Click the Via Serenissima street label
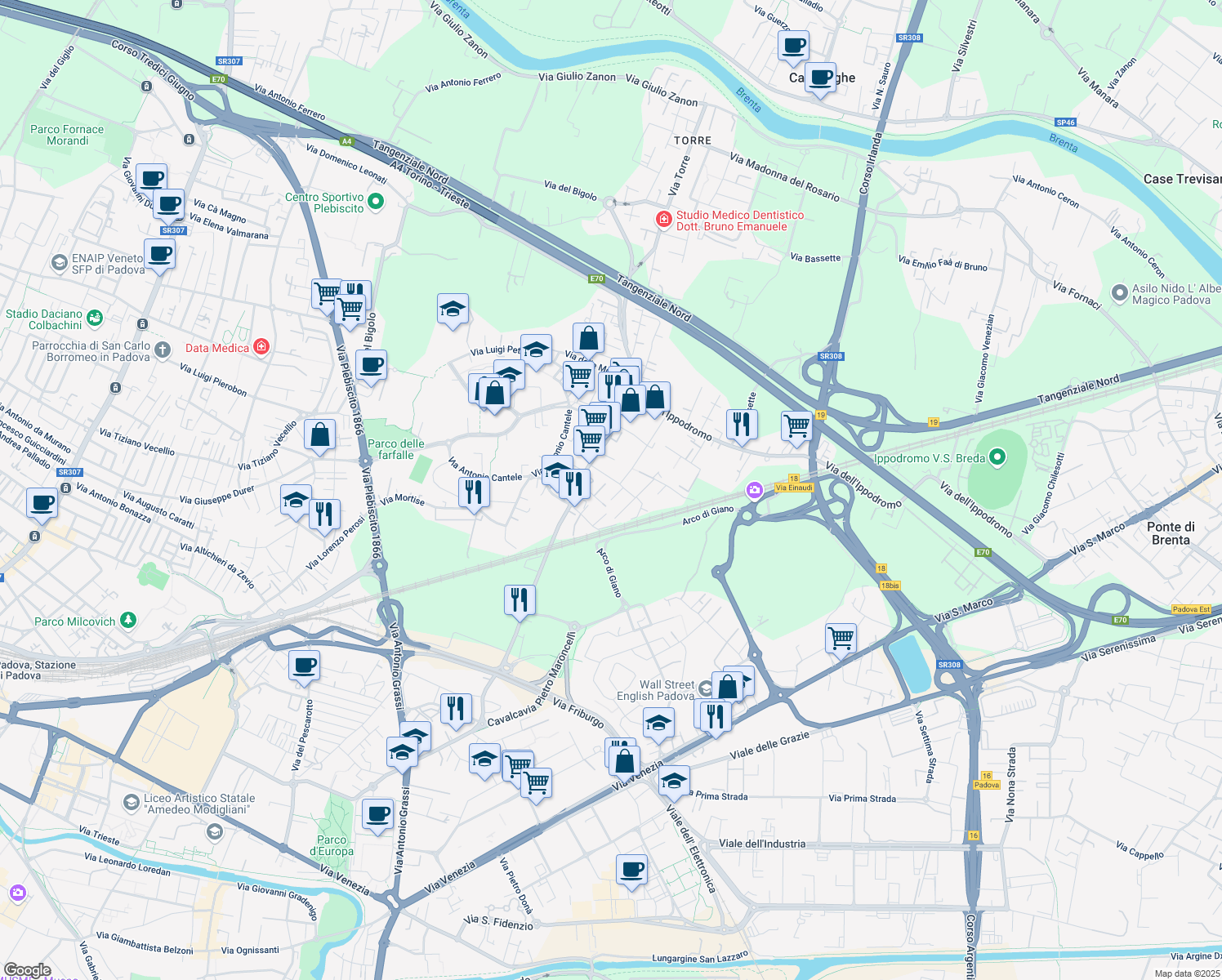This screenshot has height=980, width=1222. (x=1118, y=648)
